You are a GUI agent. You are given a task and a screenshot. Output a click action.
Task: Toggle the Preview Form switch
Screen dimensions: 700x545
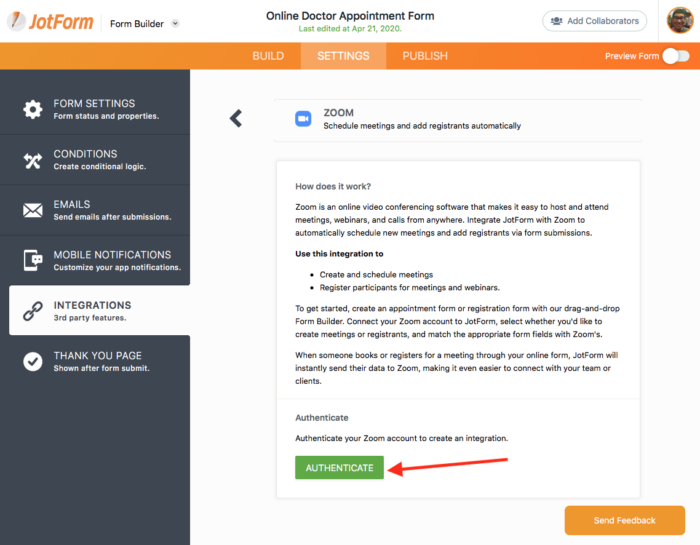click(x=676, y=56)
